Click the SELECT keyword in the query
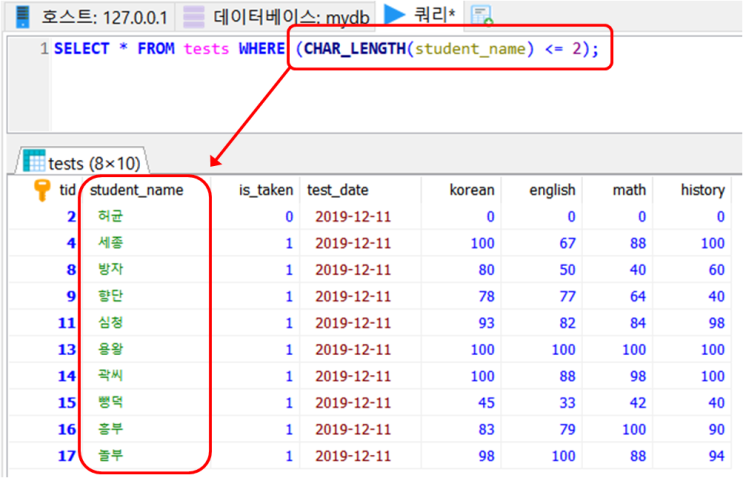Viewport: 743px width, 478px height. click(x=82, y=48)
